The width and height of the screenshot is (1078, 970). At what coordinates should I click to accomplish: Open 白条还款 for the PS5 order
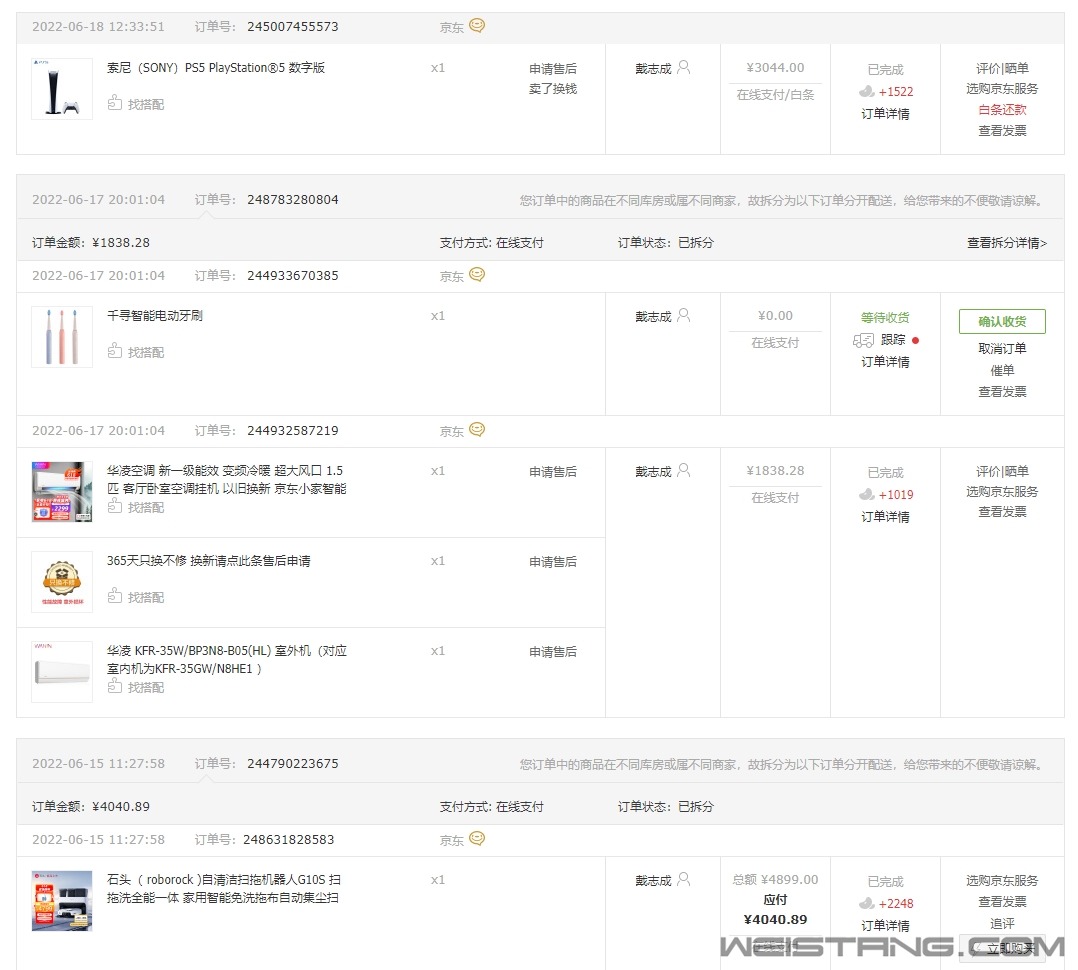coord(1002,110)
